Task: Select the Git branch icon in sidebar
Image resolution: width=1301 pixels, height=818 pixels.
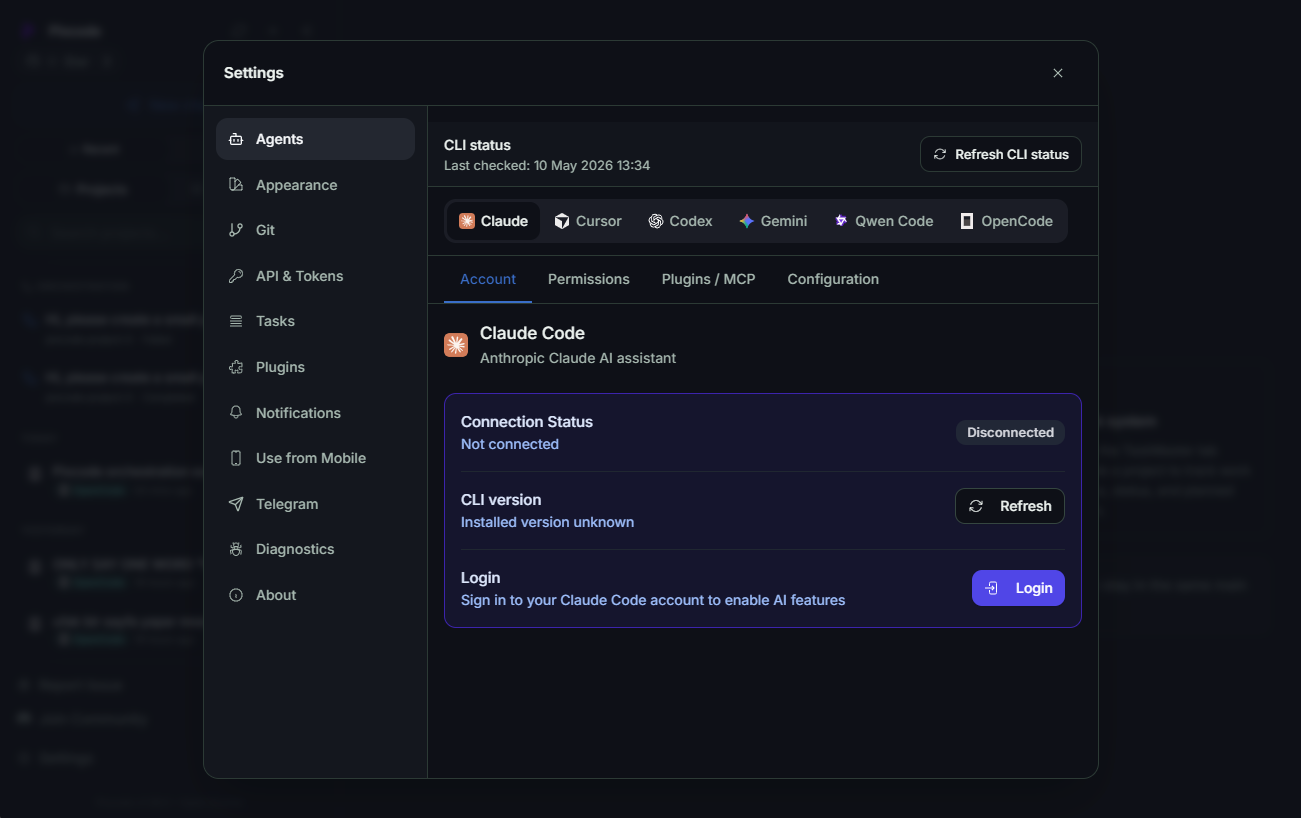Action: tap(236, 230)
